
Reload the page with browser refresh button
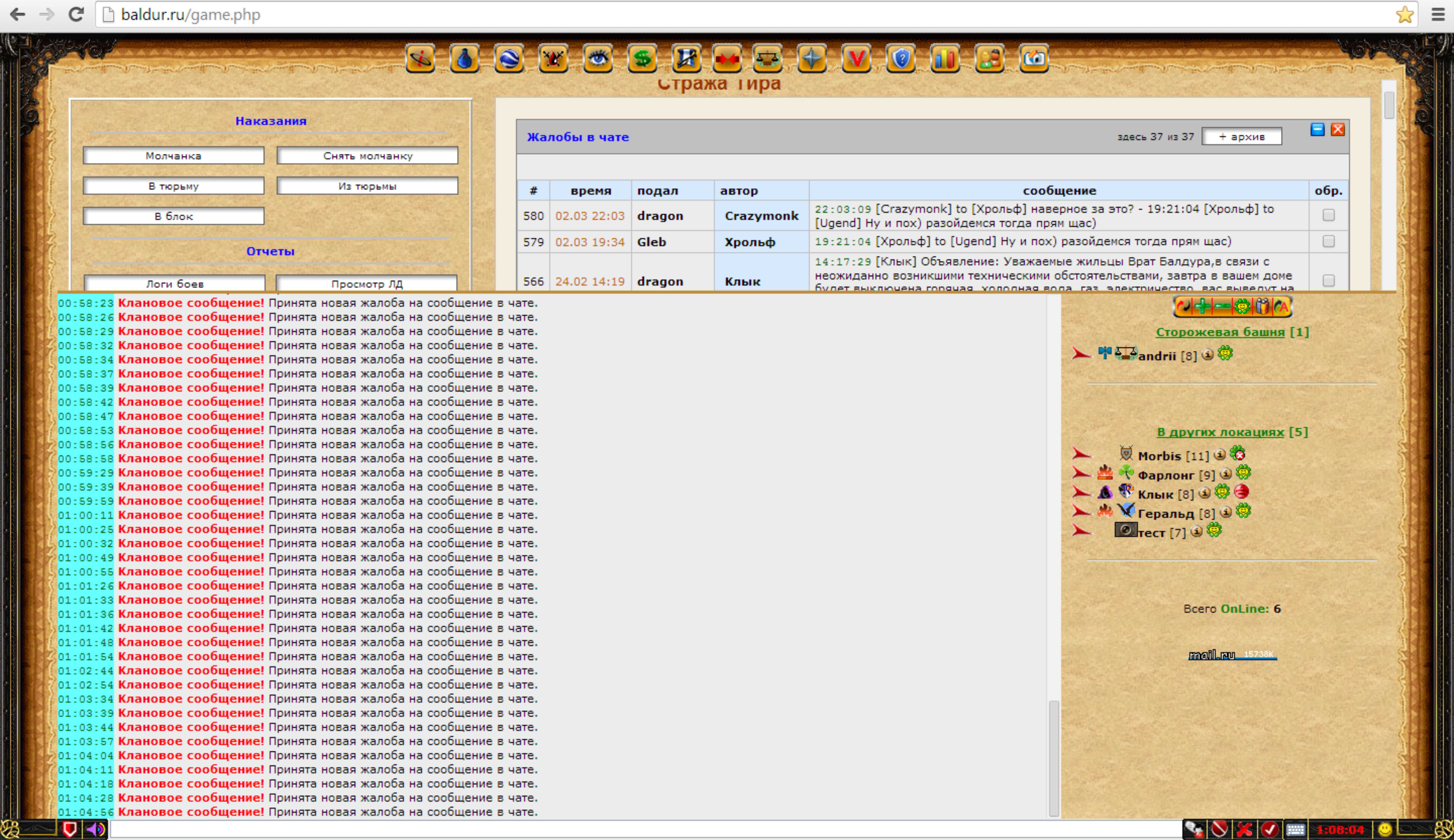(x=76, y=15)
